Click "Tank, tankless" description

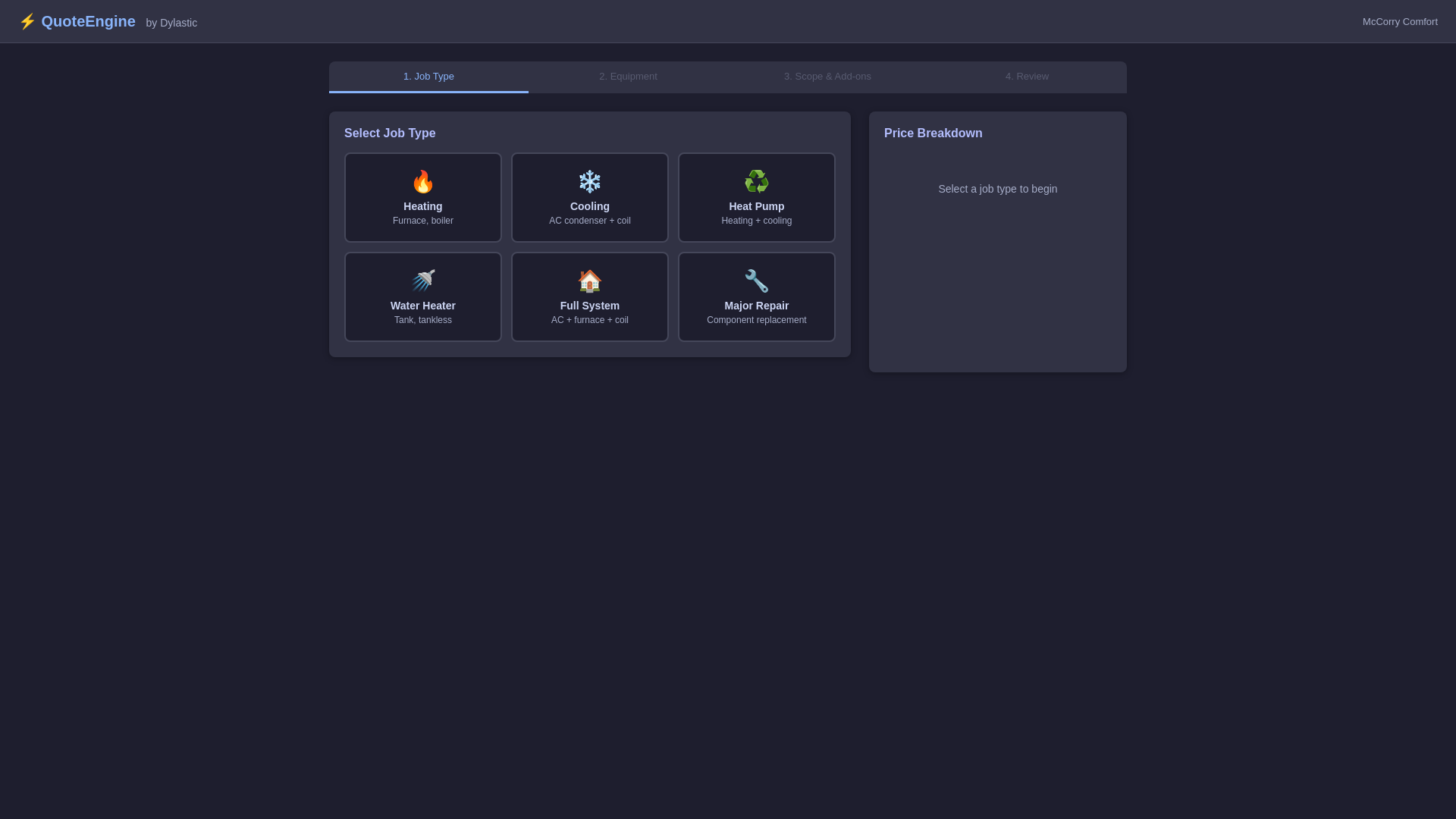coord(423,320)
